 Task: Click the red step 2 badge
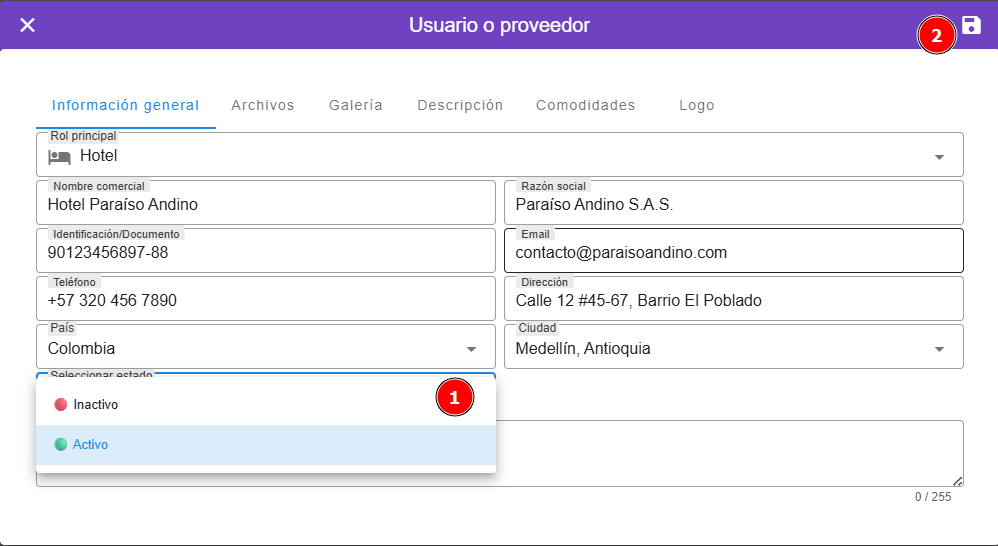[936, 37]
